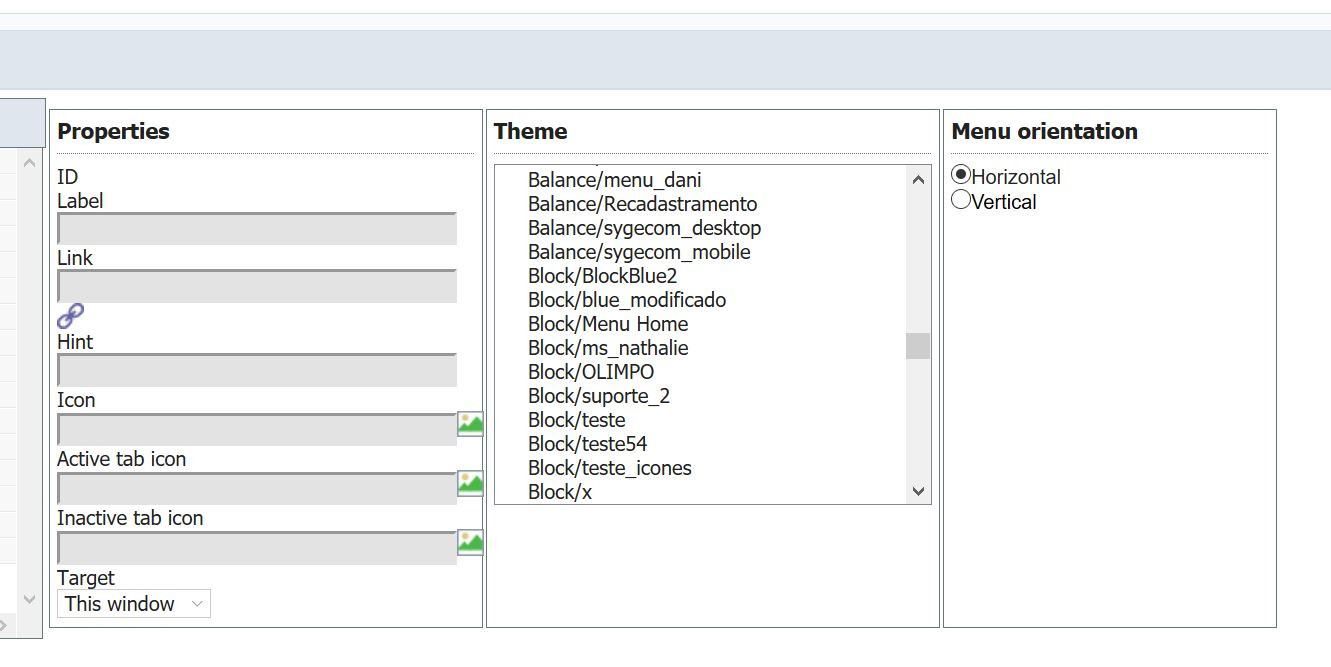This screenshot has height=667, width=1331.
Task: Select theme Balance/menu_dani
Action: tap(615, 180)
